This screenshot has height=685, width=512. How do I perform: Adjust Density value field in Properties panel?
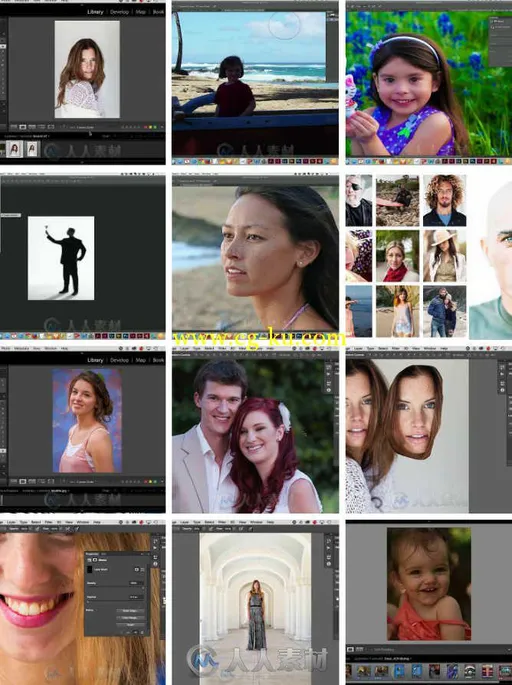pyautogui.click(x=136, y=583)
